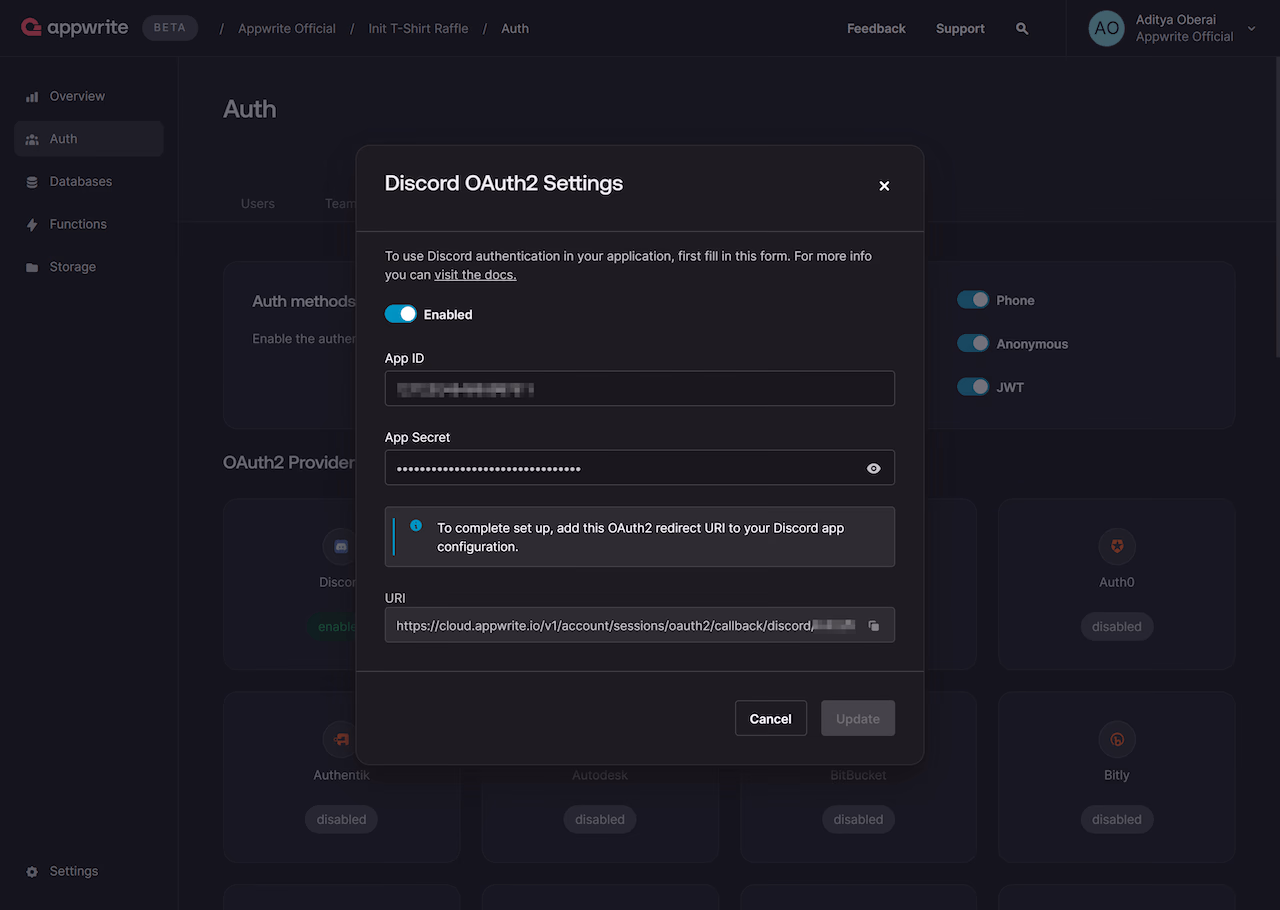Click the Databases stack icon
1280x910 pixels.
tap(32, 182)
